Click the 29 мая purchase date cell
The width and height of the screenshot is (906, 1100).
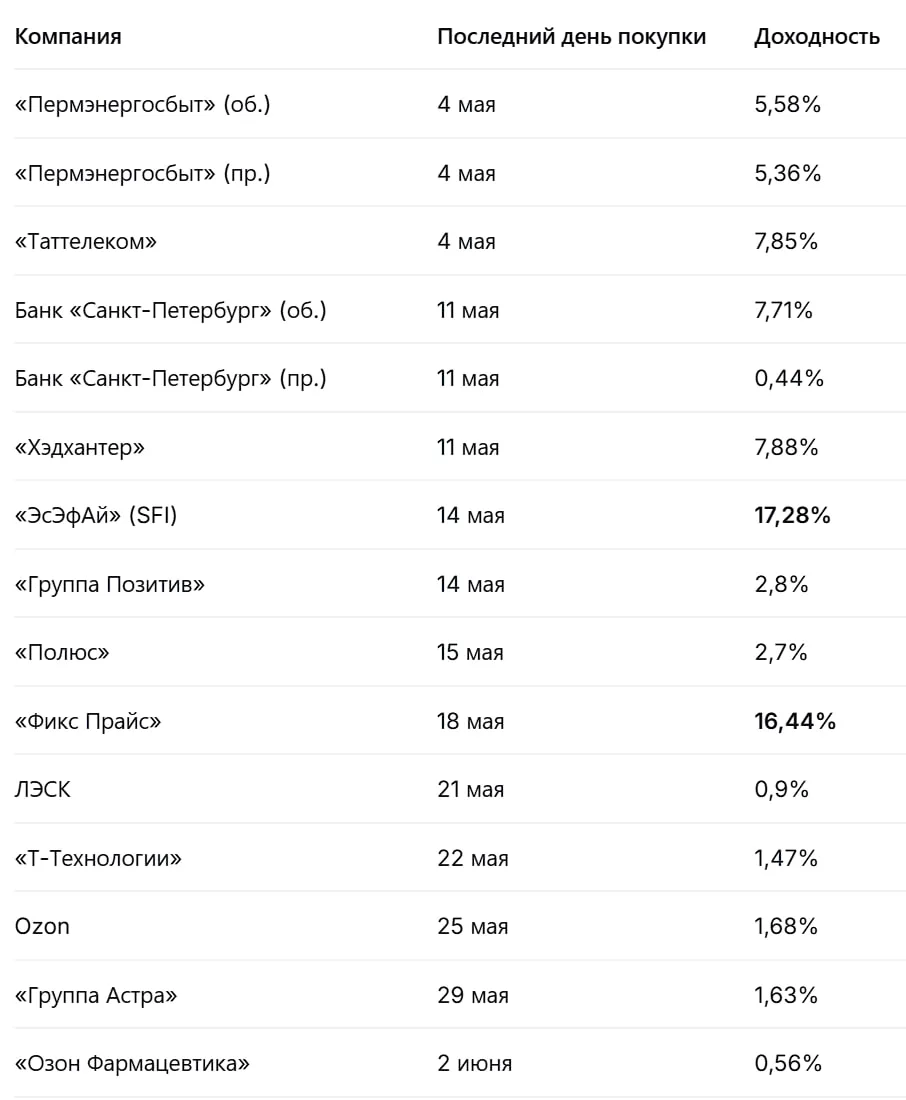click(x=473, y=995)
